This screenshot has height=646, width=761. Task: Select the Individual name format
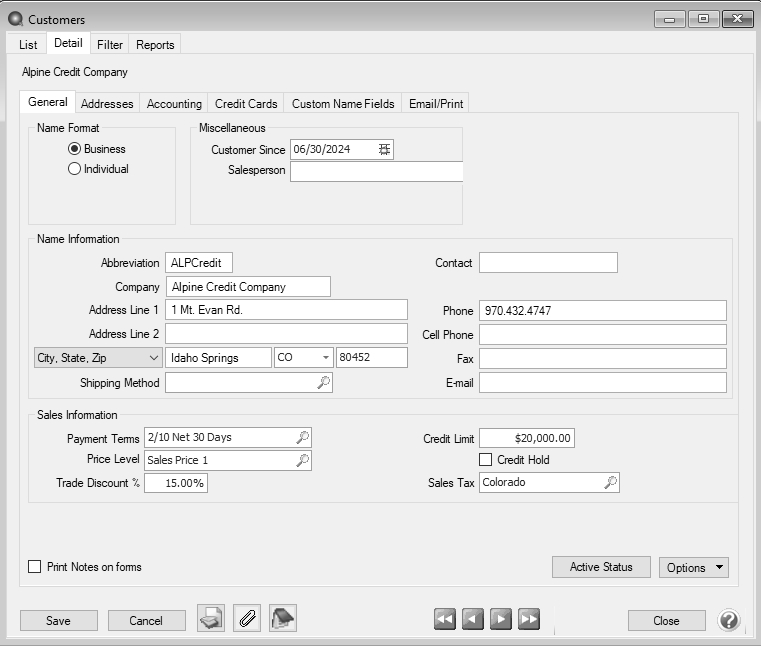tap(74, 169)
